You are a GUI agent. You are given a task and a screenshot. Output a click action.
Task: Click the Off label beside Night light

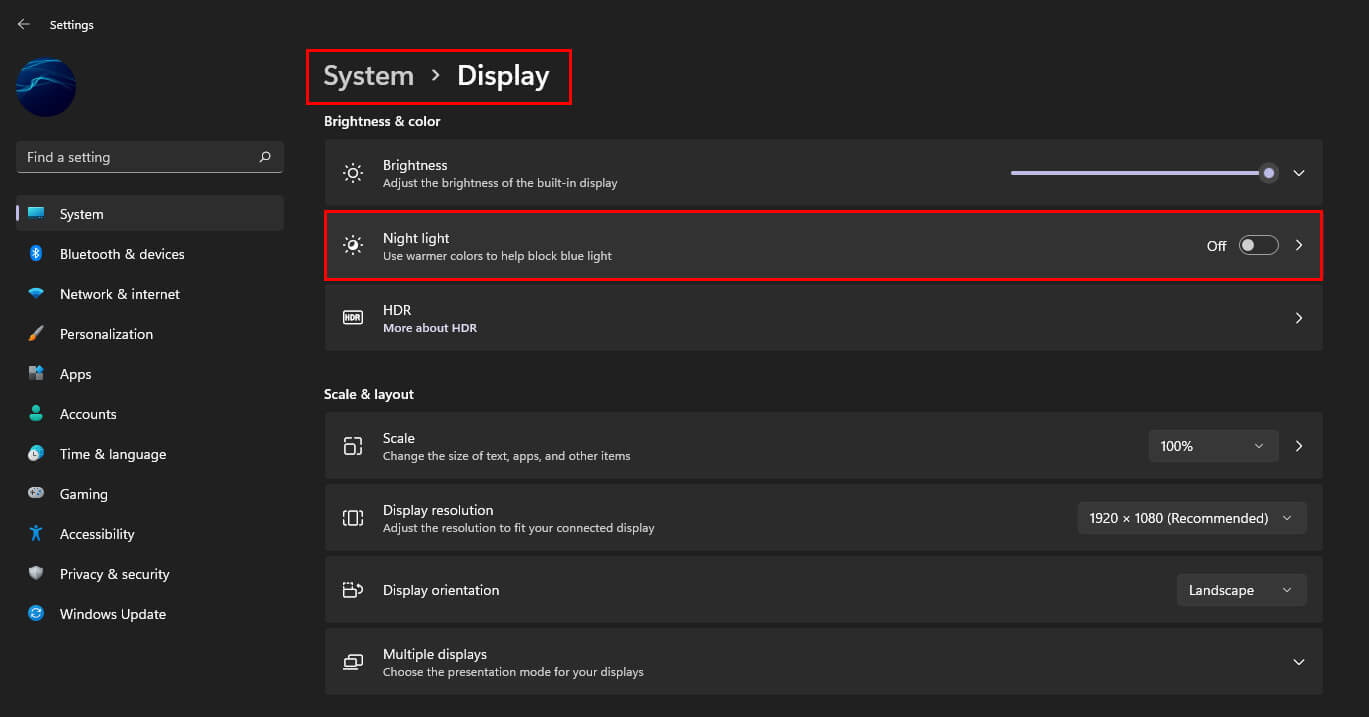pos(1216,246)
